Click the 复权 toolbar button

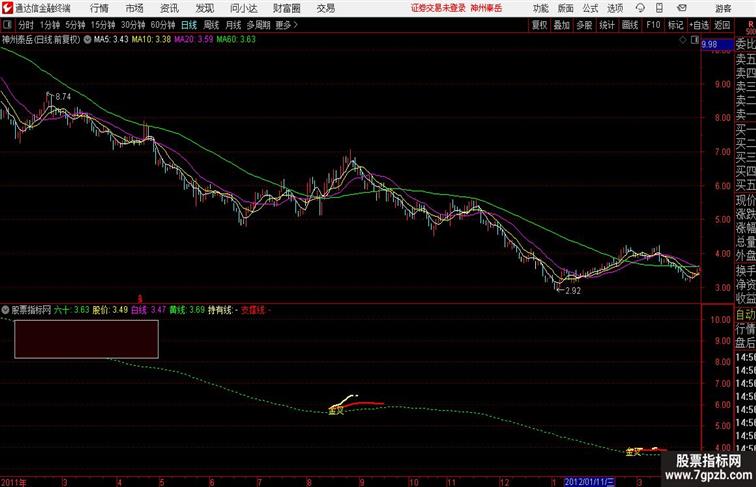coord(539,25)
